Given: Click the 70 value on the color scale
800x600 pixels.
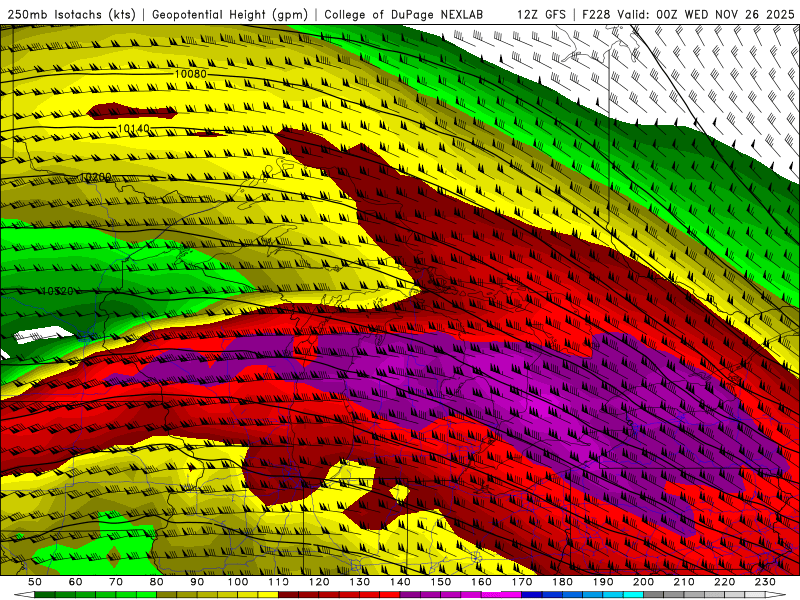Looking at the screenshot, I should click(116, 582).
